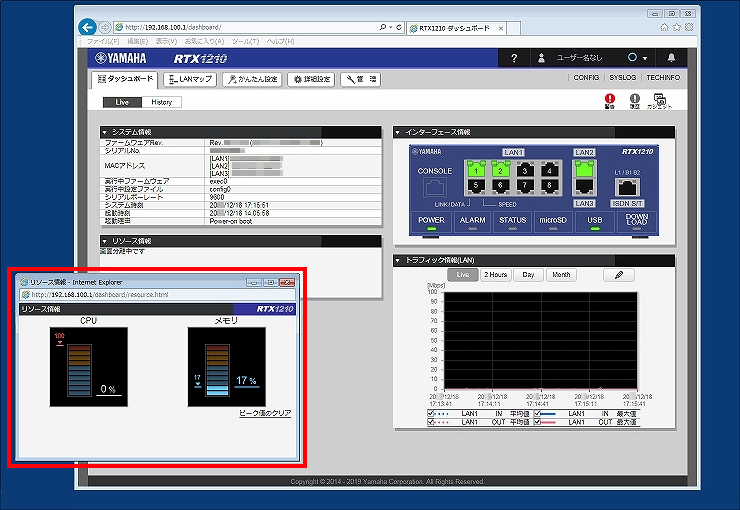Click LAN1 port 8 on the router image
Image resolution: width=740 pixels, height=510 pixels.
click(x=549, y=186)
